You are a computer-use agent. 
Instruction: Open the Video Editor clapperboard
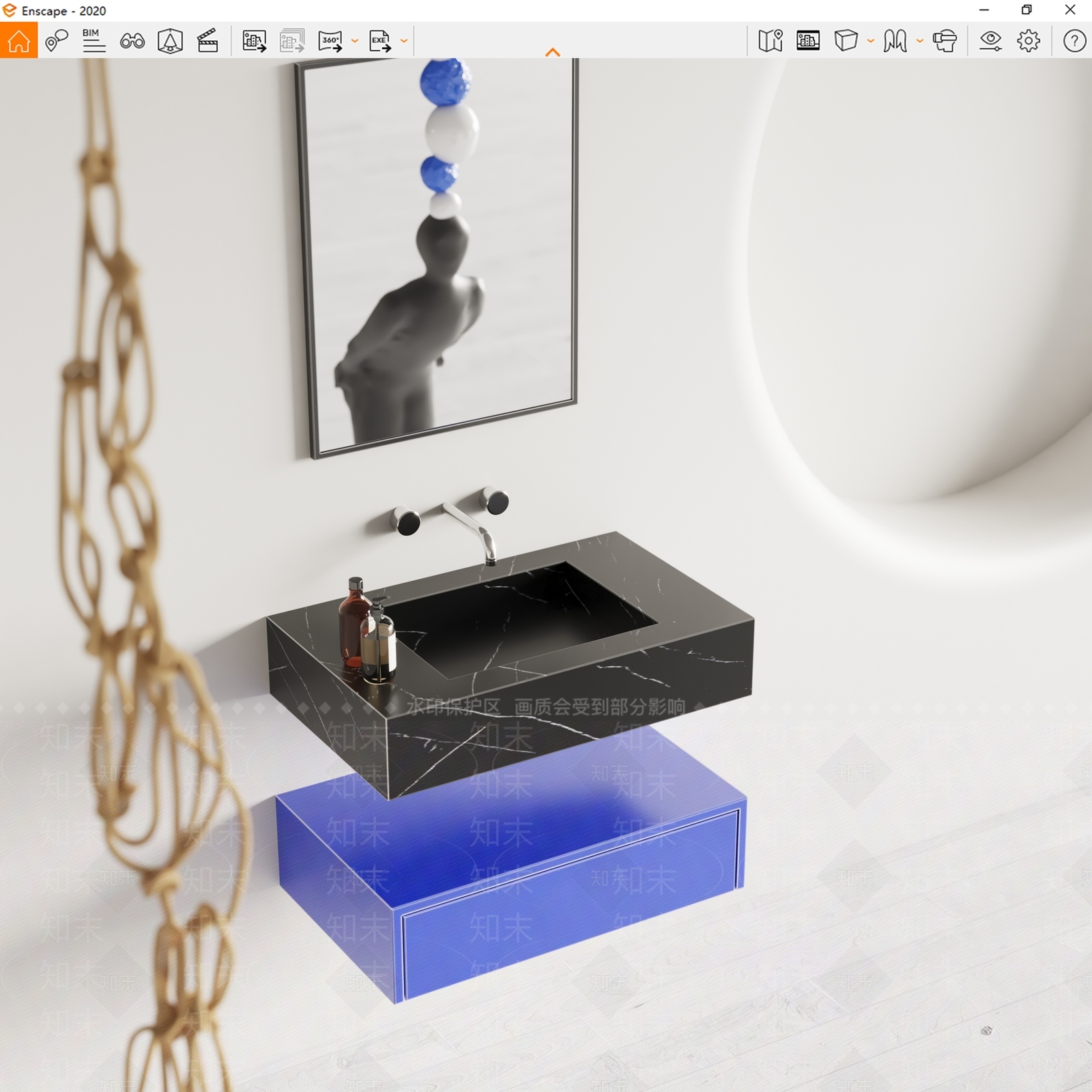click(x=207, y=40)
